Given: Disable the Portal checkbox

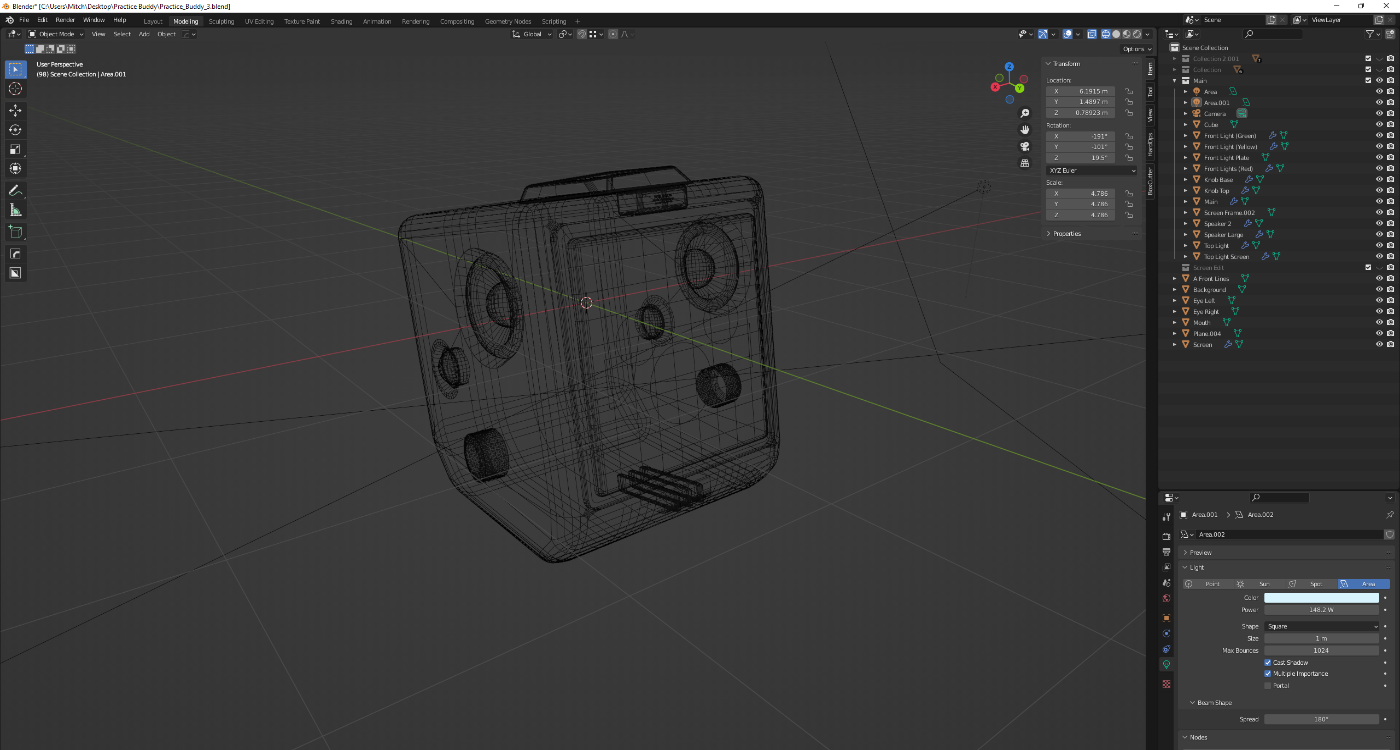Looking at the screenshot, I should (1268, 685).
